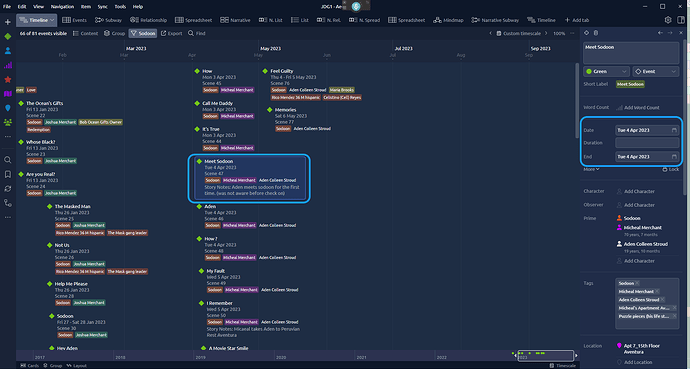Switch to the Subway tab
Image resolution: width=690 pixels, height=369 pixels.
[108, 20]
